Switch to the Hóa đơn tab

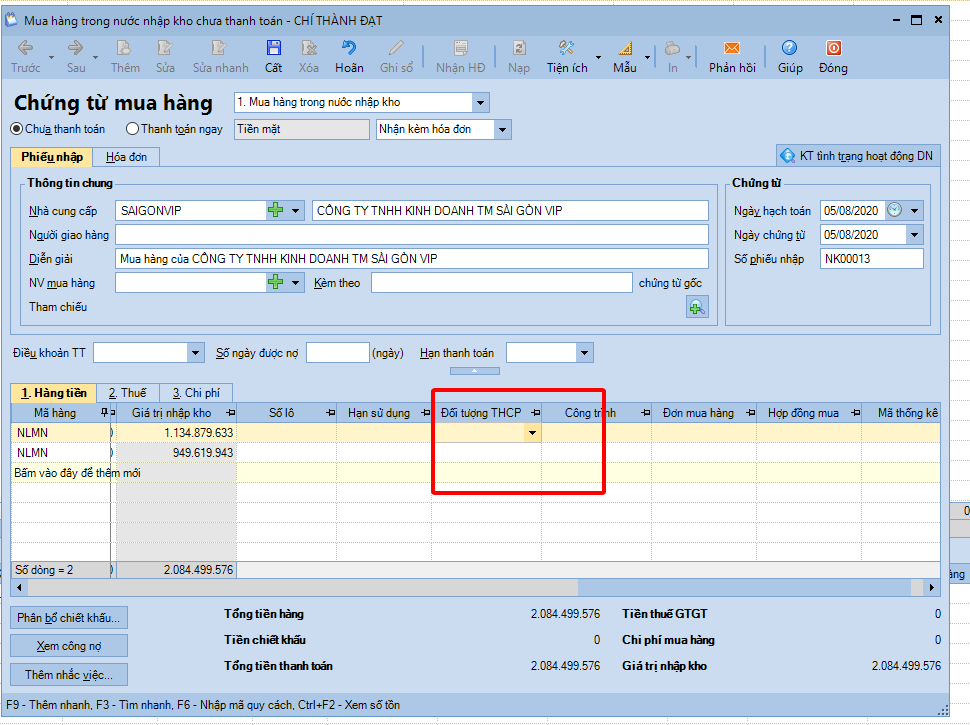(126, 157)
